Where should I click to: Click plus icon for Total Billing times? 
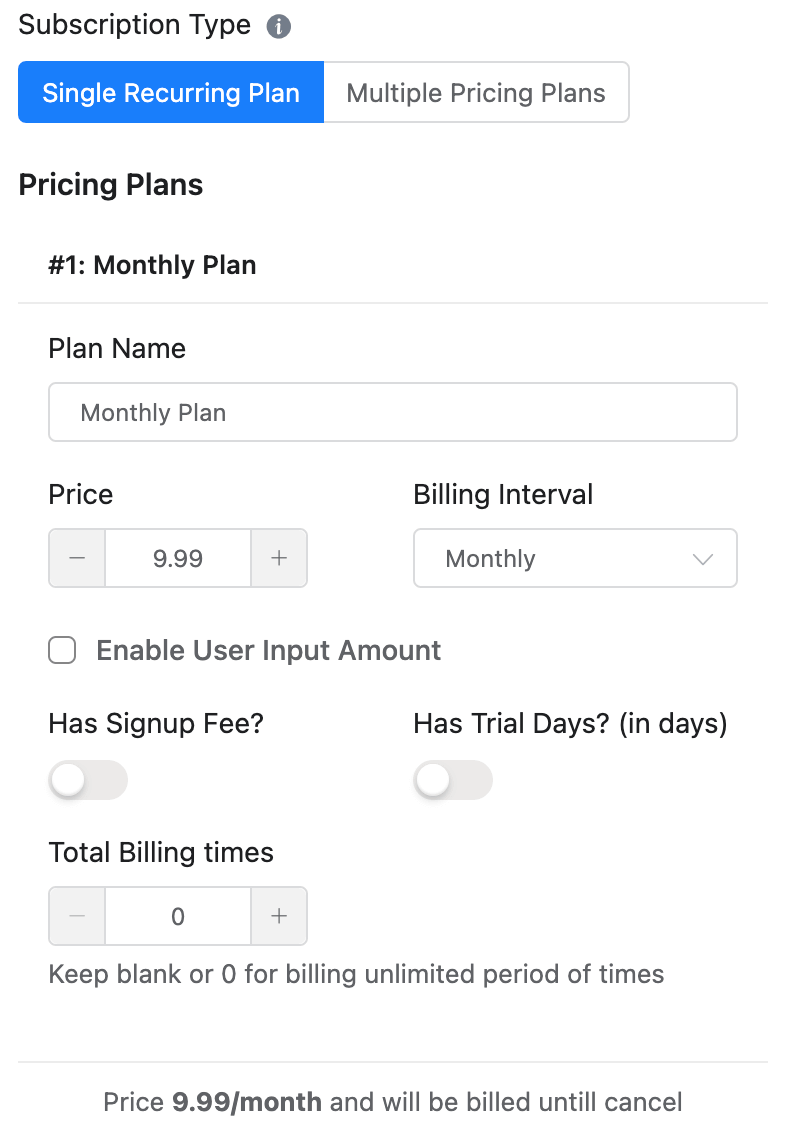pyautogui.click(x=279, y=916)
